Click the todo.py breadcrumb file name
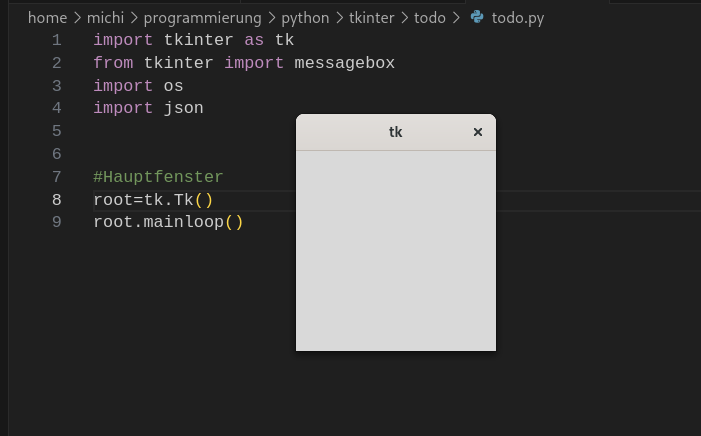The image size is (701, 436). pyautogui.click(x=518, y=18)
